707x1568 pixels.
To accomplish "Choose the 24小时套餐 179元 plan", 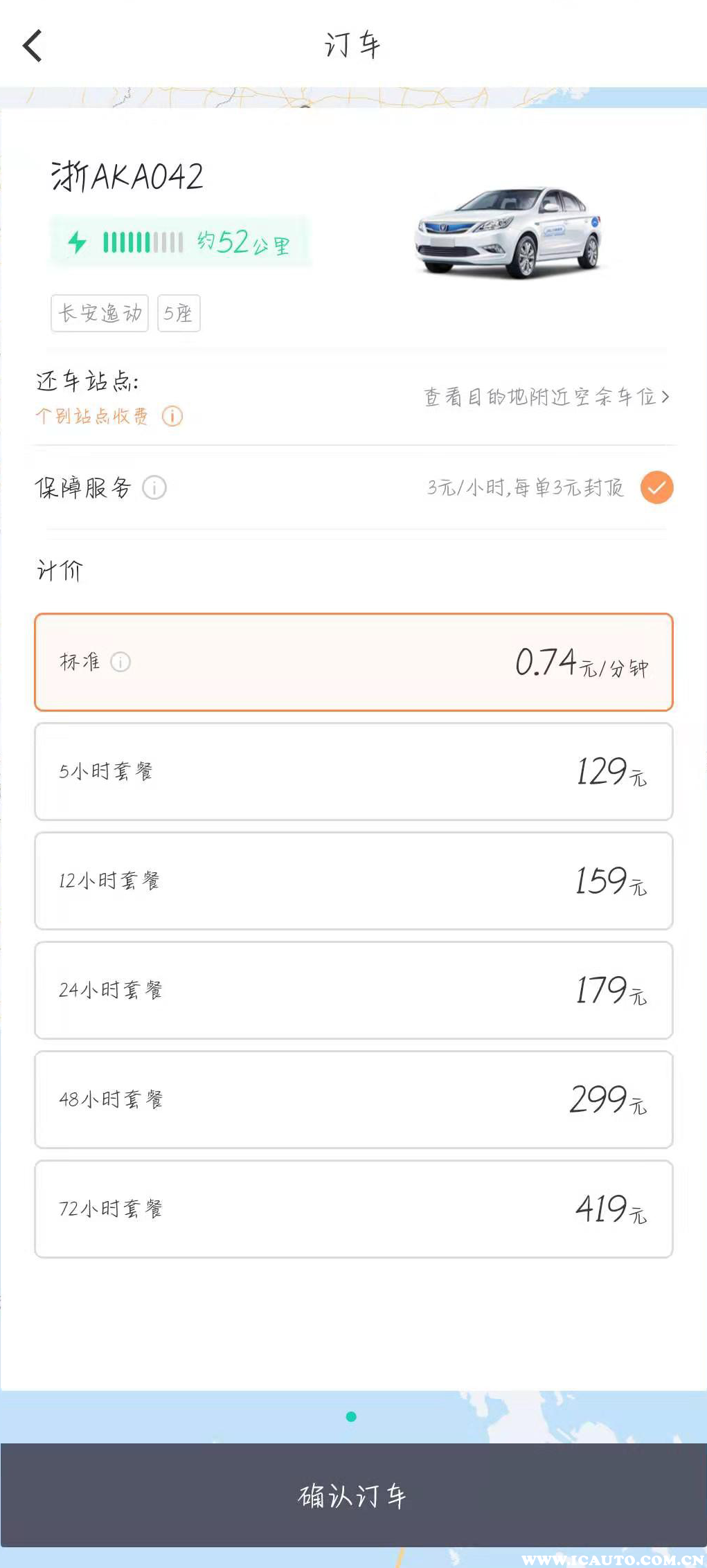I will pos(353,991).
